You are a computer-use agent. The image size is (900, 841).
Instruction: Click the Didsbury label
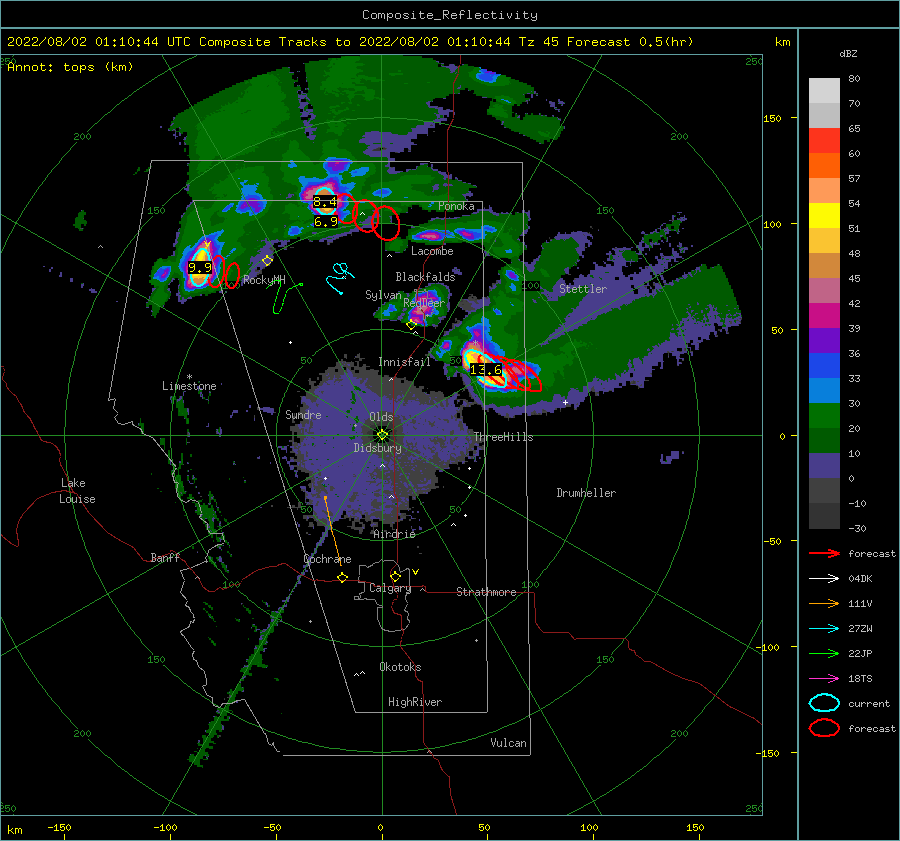(377, 448)
